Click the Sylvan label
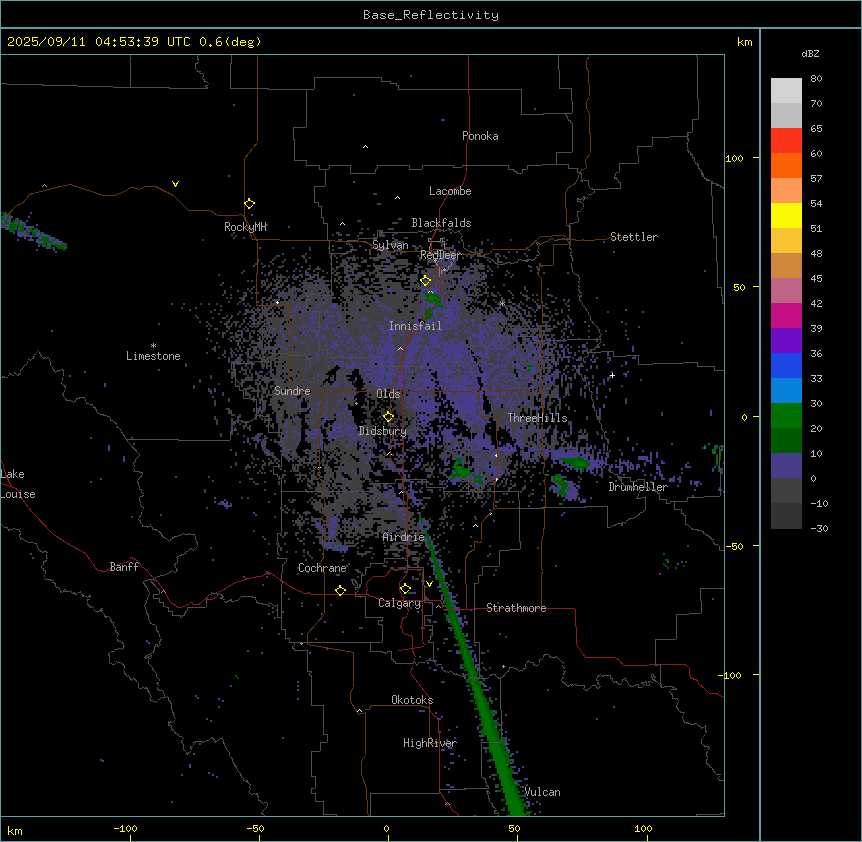The image size is (862, 842). [x=390, y=245]
